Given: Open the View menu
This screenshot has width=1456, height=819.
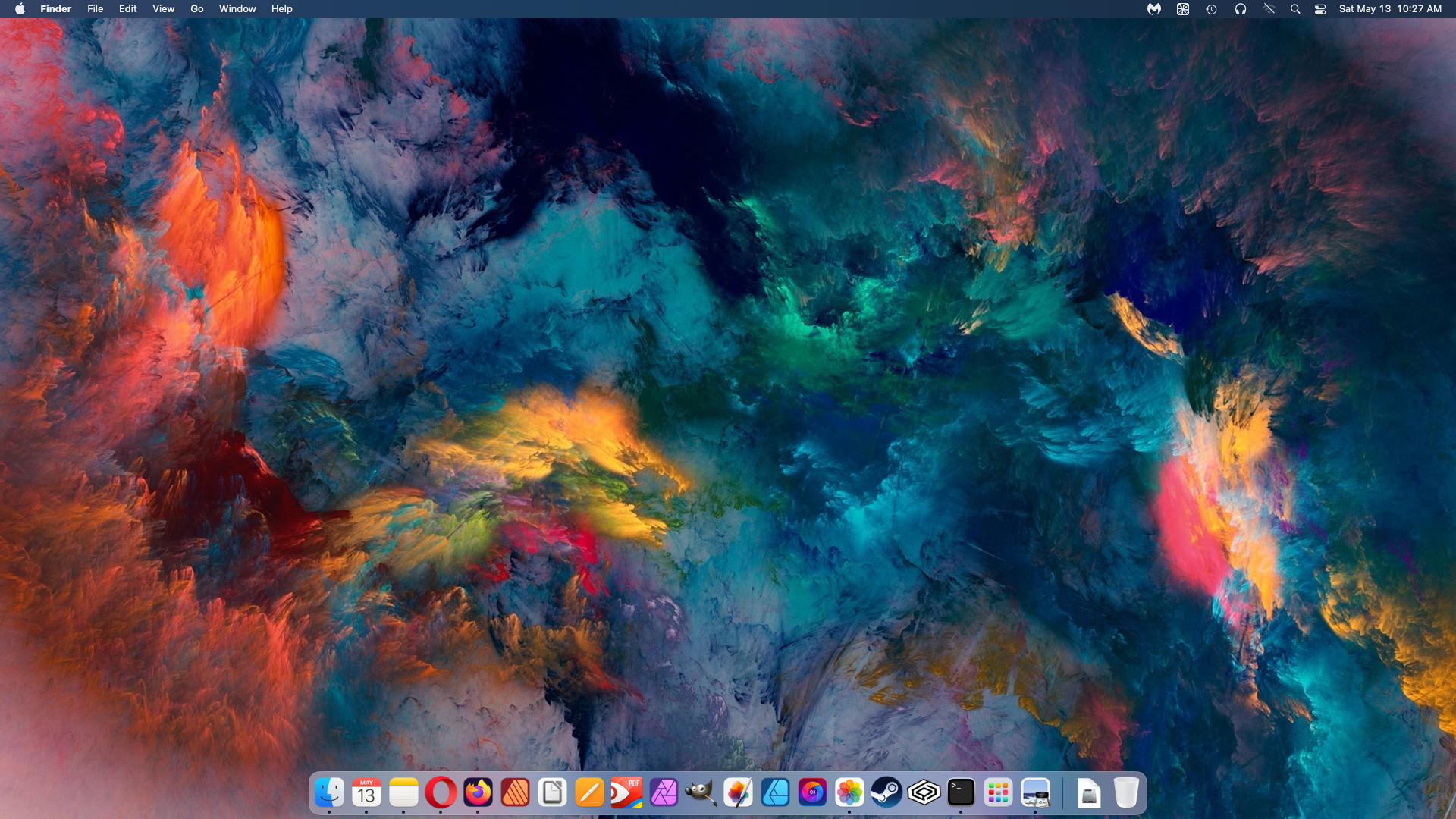Looking at the screenshot, I should coord(163,9).
